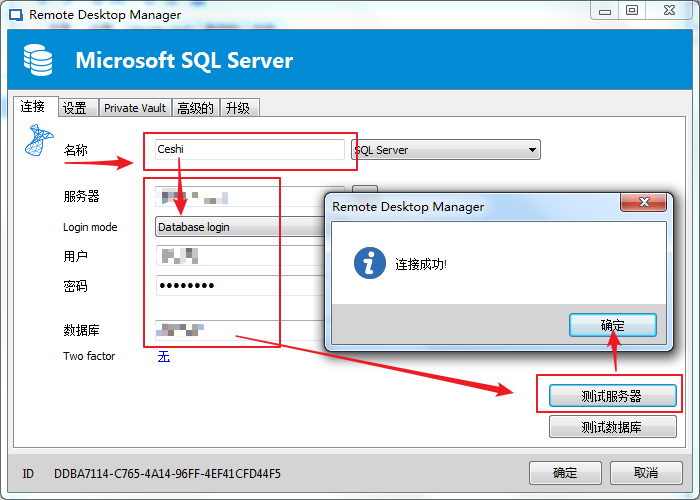This screenshot has width=700, height=500.
Task: Click the 连接成功! message text
Action: click(x=421, y=264)
